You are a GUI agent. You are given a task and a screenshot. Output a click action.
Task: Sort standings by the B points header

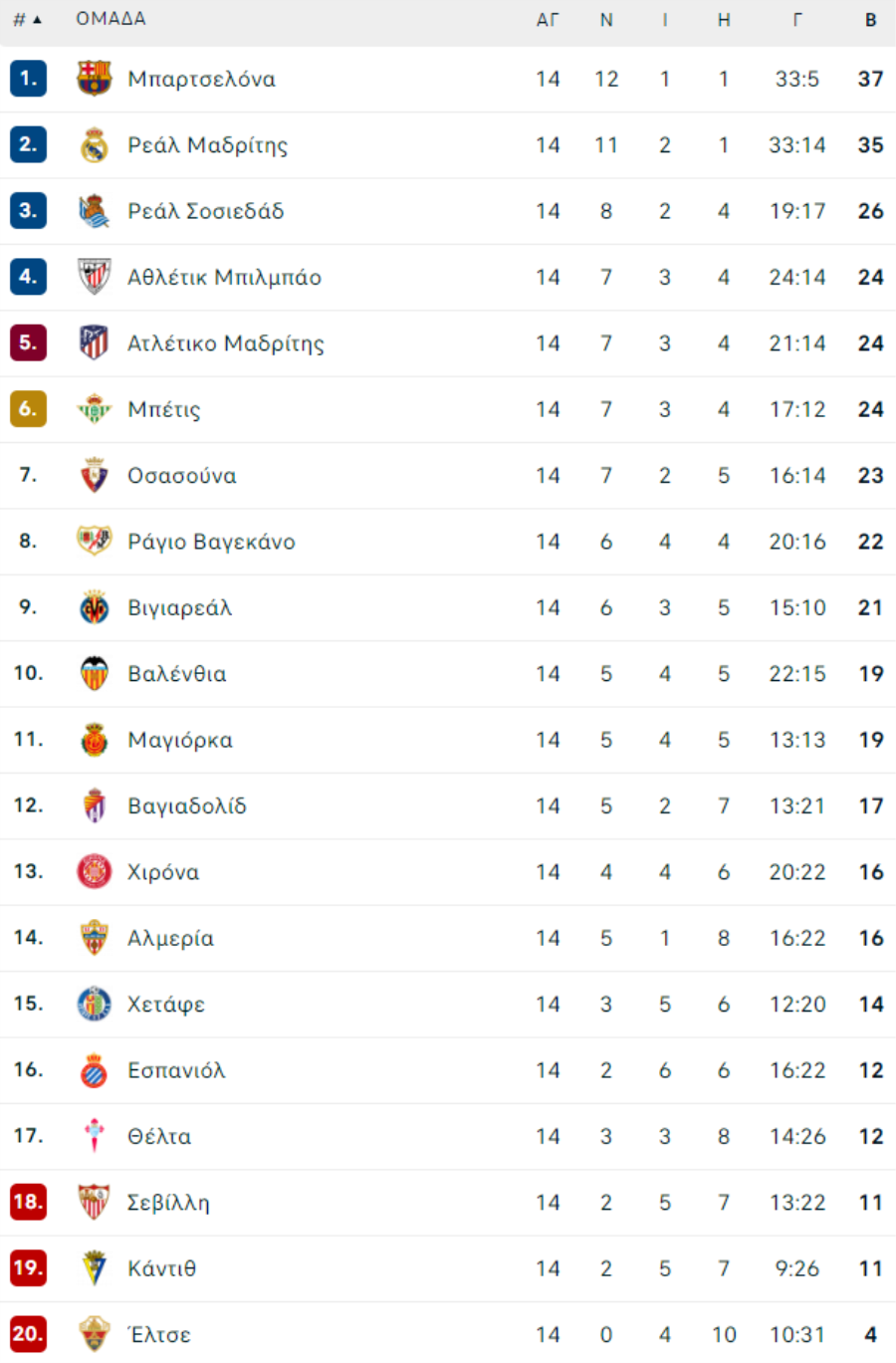pos(871,19)
